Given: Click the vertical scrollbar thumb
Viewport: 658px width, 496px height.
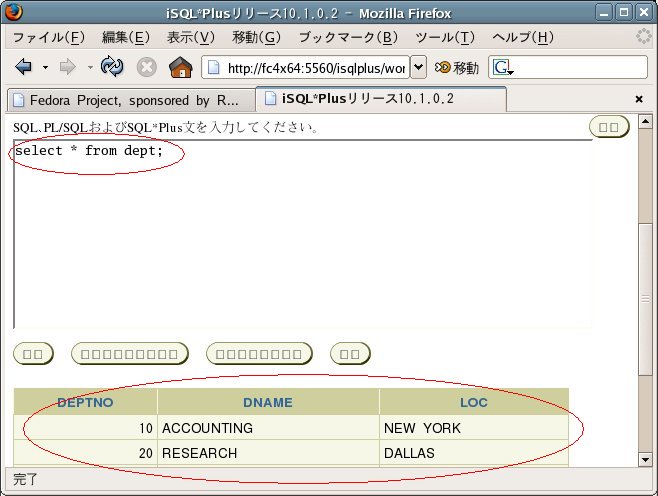Looking at the screenshot, I should (645, 299).
